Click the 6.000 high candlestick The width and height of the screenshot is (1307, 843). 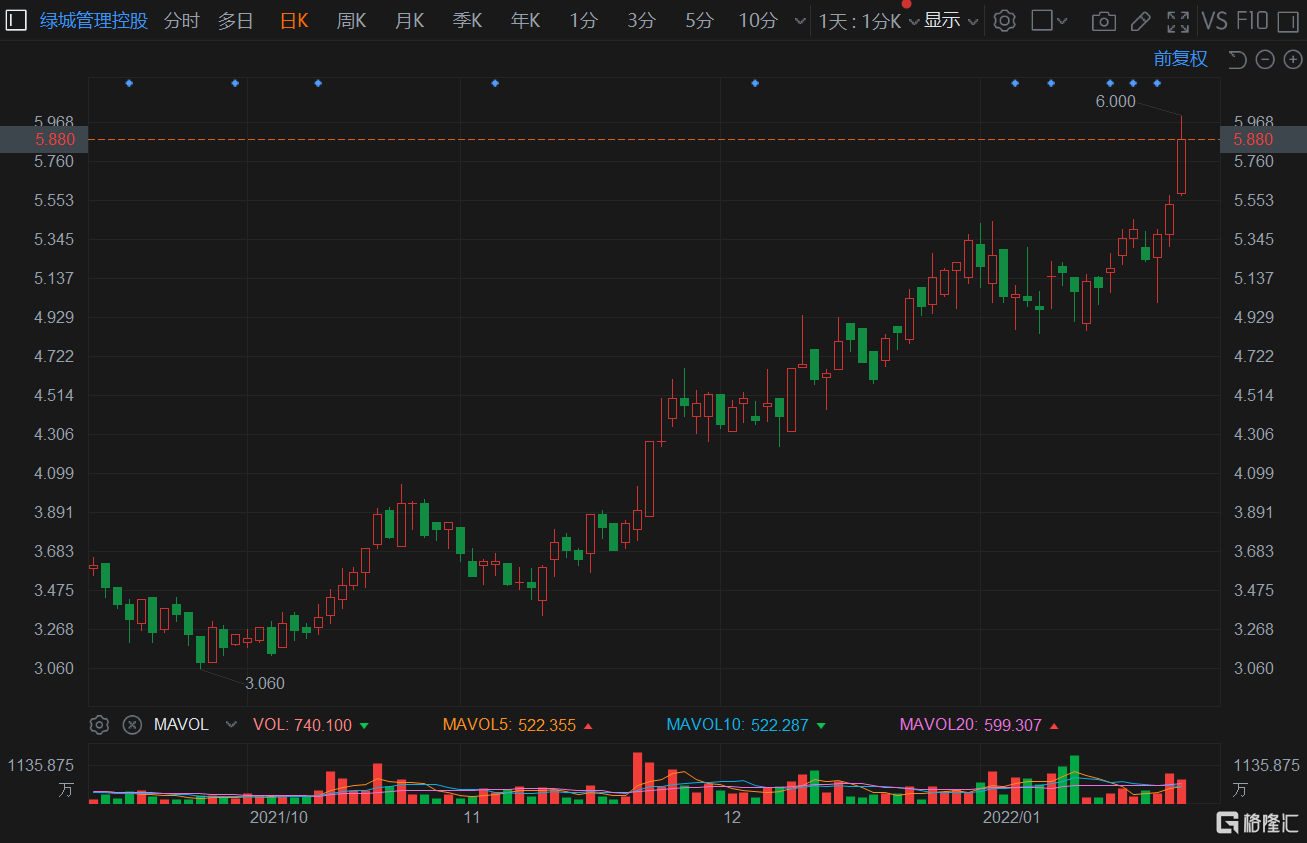point(1181,165)
